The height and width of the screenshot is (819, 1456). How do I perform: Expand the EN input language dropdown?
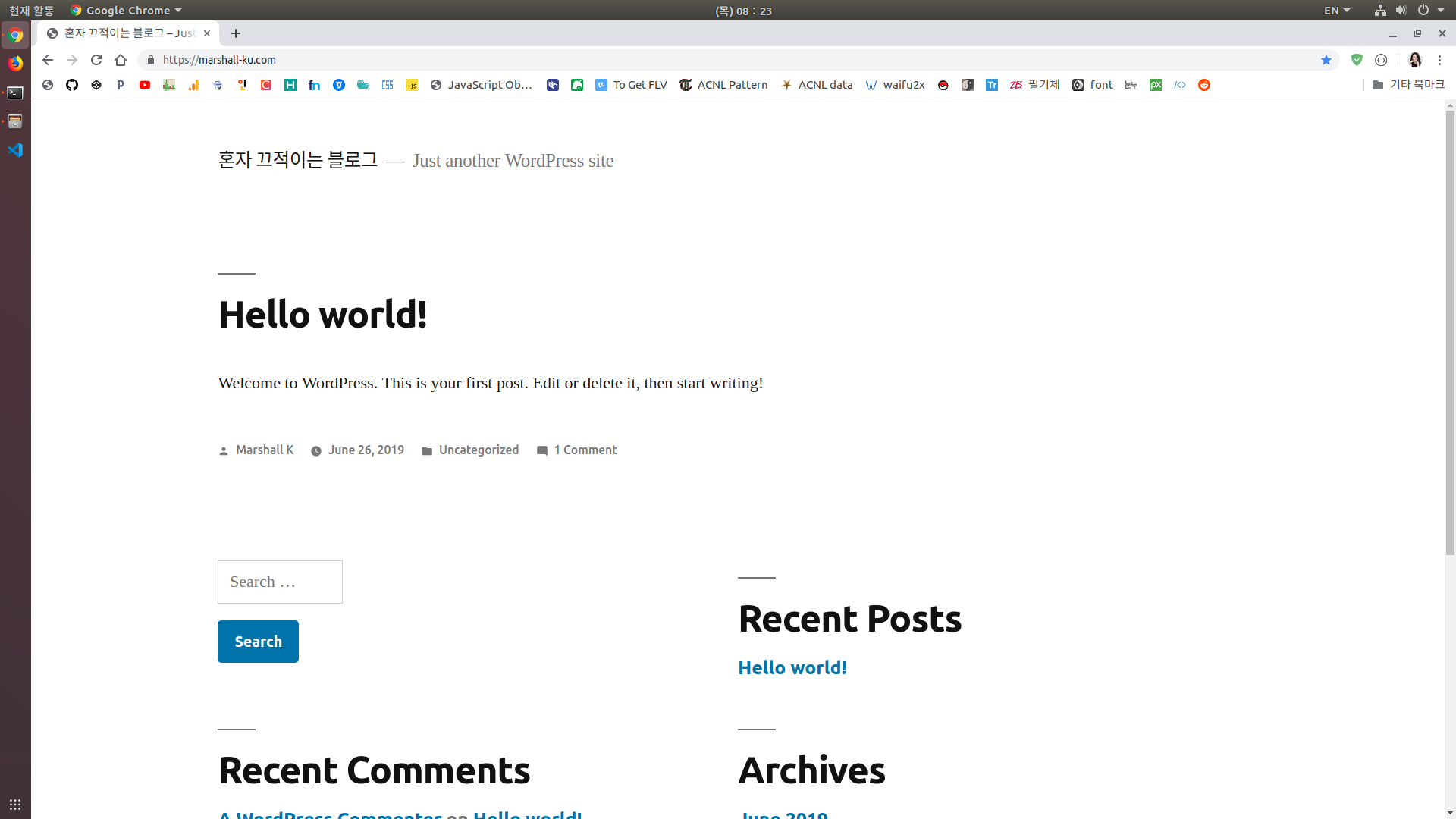coord(1337,11)
